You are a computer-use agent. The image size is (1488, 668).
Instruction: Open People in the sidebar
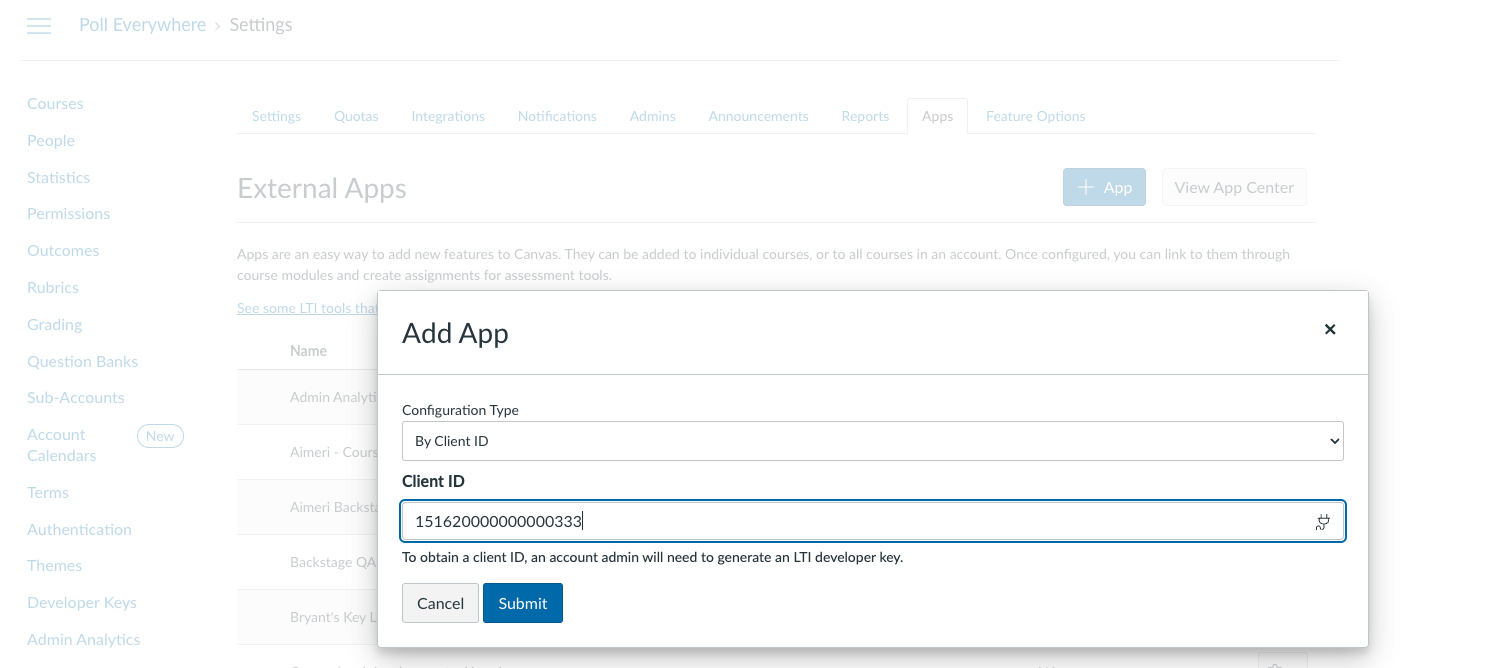pos(51,141)
